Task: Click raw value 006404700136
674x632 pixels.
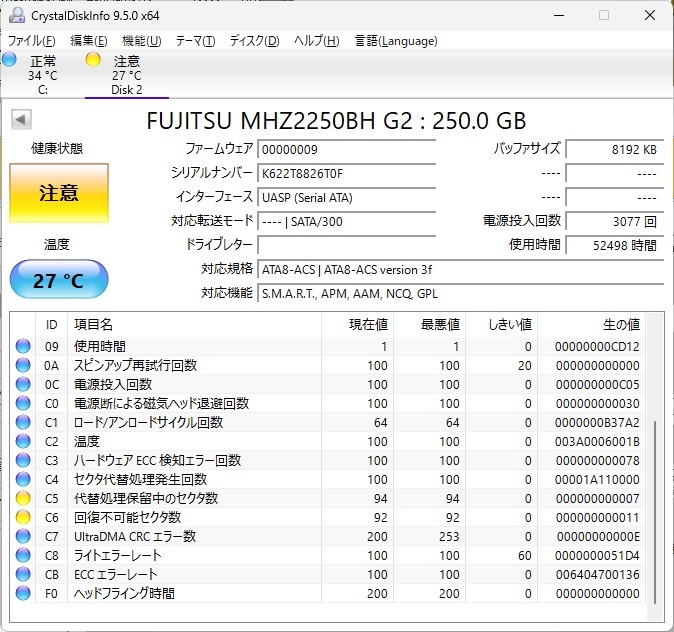Action: [597, 574]
